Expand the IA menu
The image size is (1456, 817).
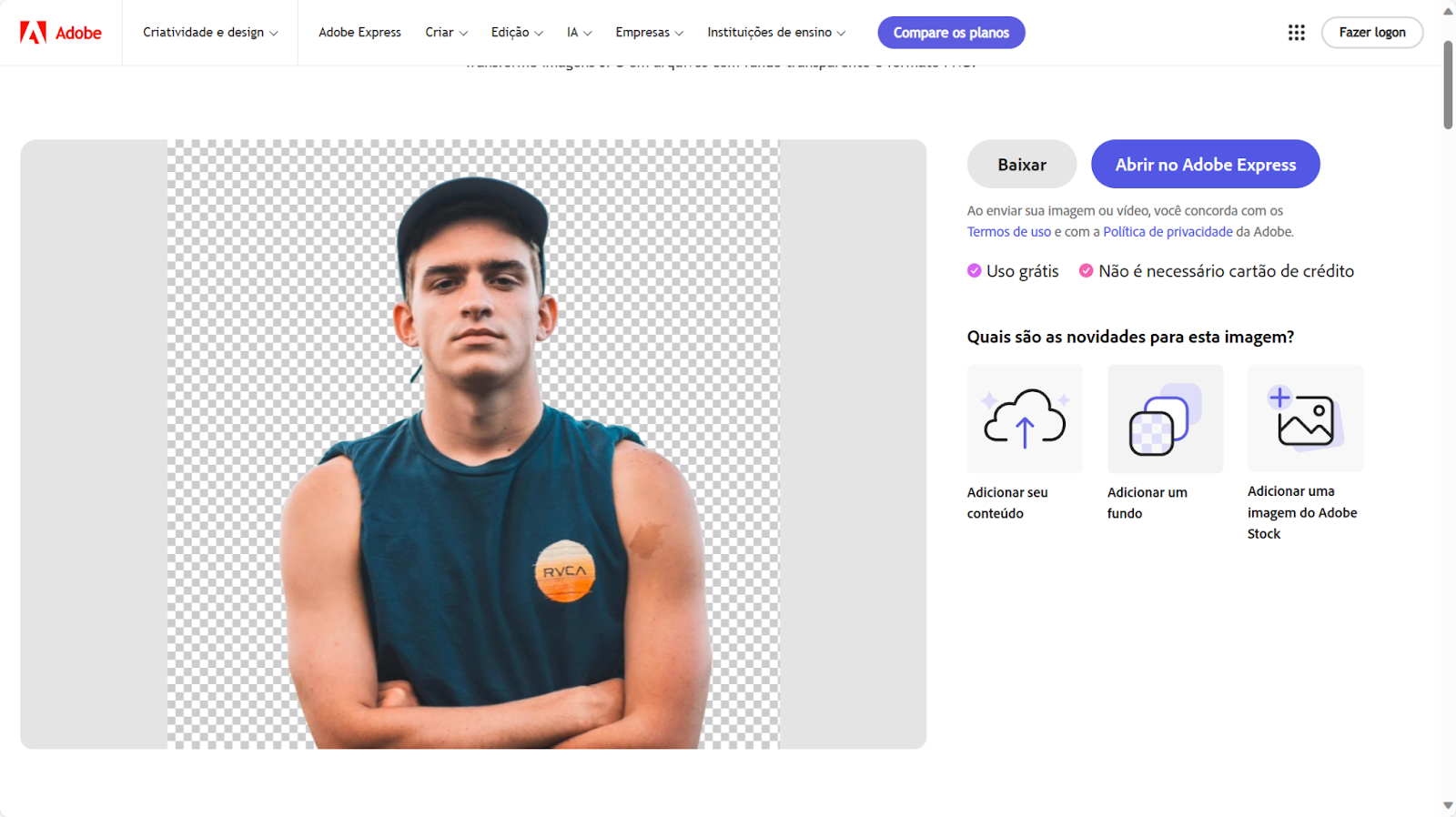coord(579,33)
